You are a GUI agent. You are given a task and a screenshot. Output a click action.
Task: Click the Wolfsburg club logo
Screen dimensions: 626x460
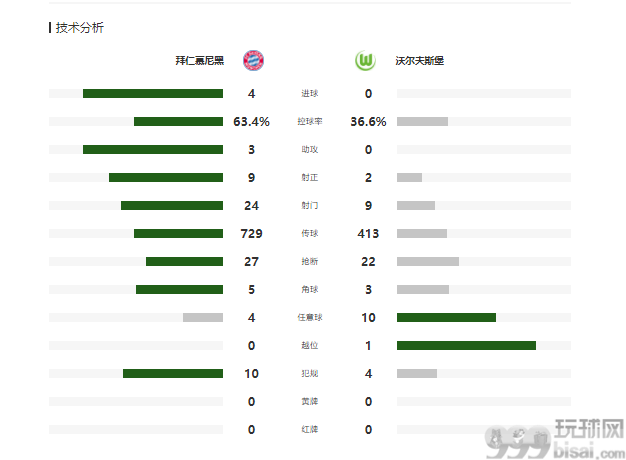[365, 61]
